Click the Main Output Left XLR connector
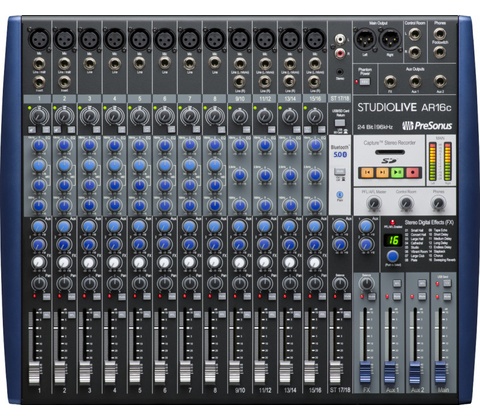Screen dimensions: 480x420 (x=365, y=39)
